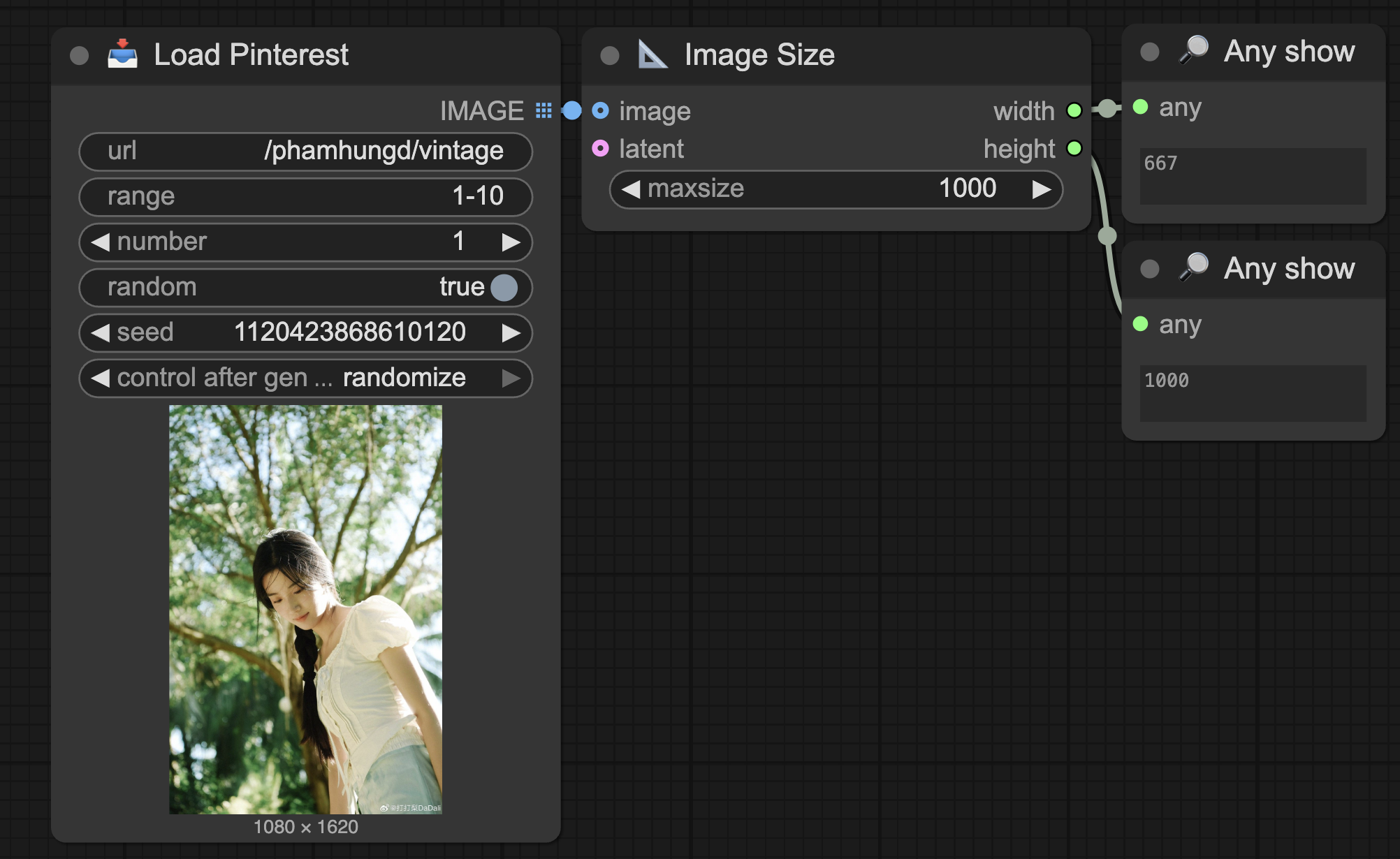Click the reroute dot on the height link
1400x859 pixels.
1107,235
